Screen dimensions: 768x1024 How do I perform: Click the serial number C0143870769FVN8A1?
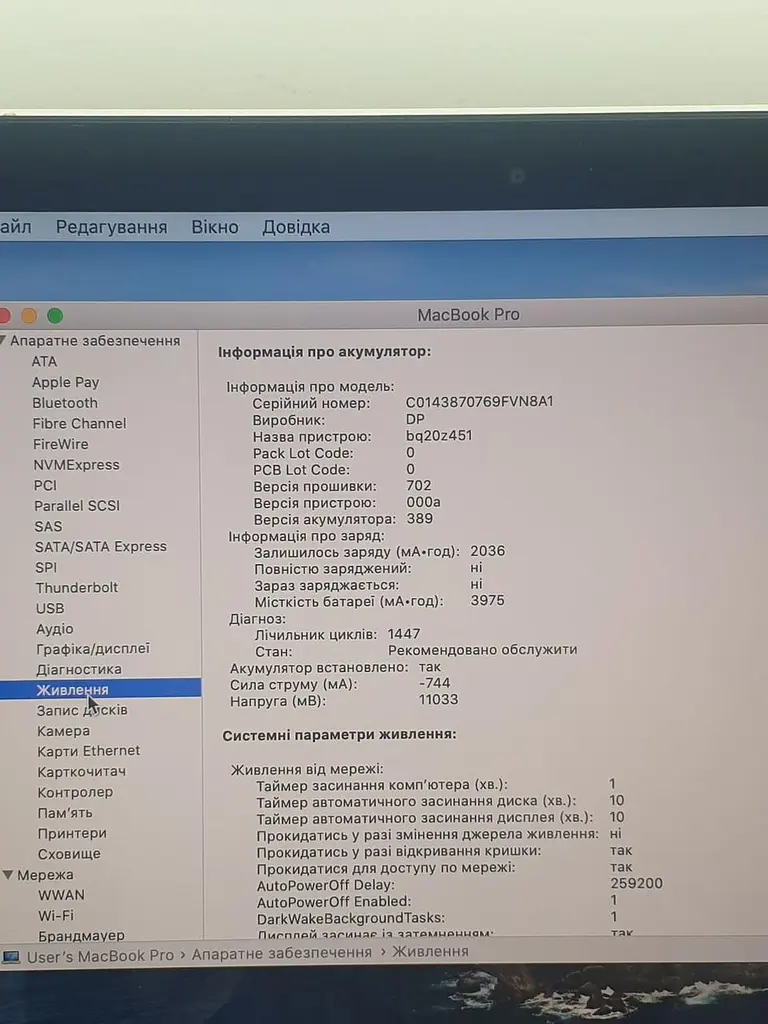pyautogui.click(x=479, y=402)
